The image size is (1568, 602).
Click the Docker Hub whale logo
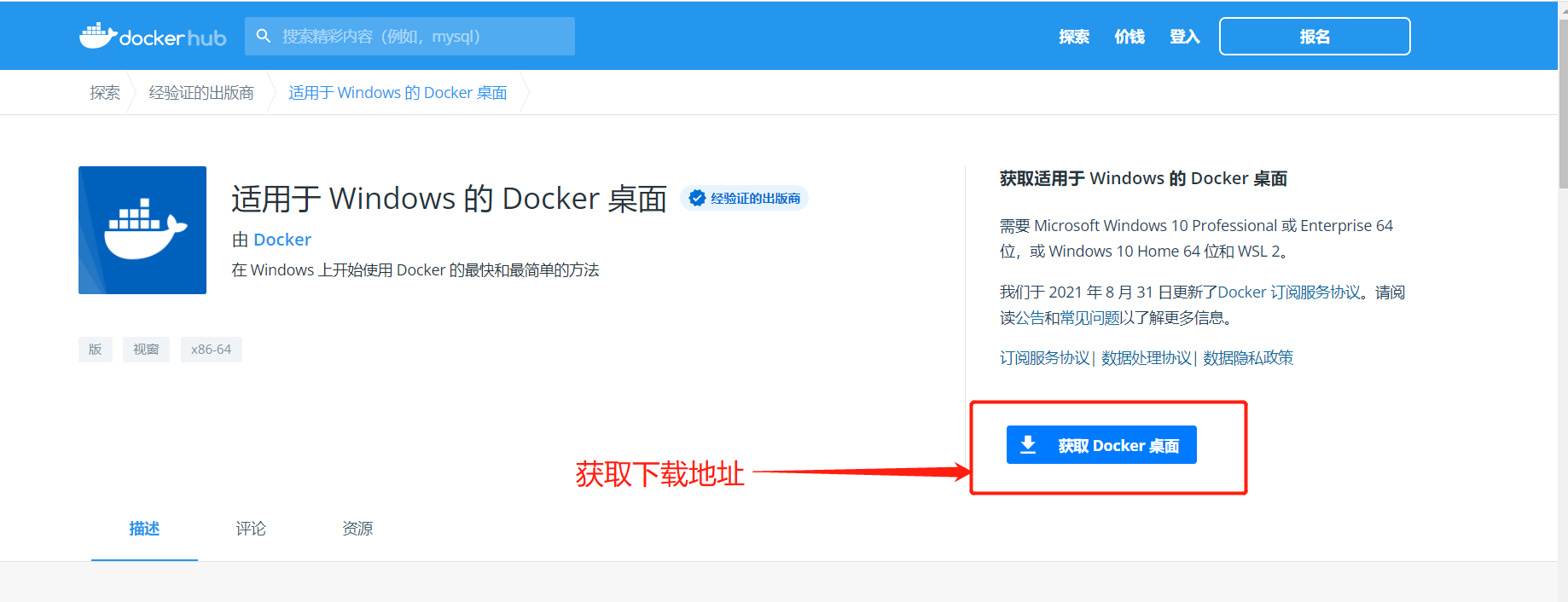click(x=152, y=36)
